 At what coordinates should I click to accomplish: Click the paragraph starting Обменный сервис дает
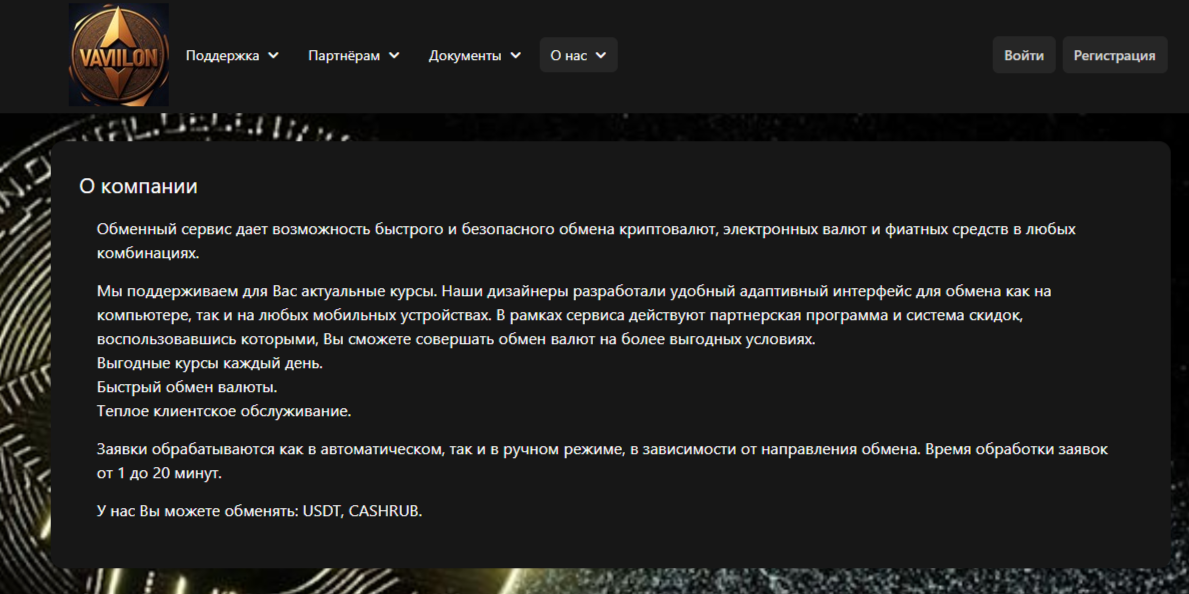coord(586,241)
